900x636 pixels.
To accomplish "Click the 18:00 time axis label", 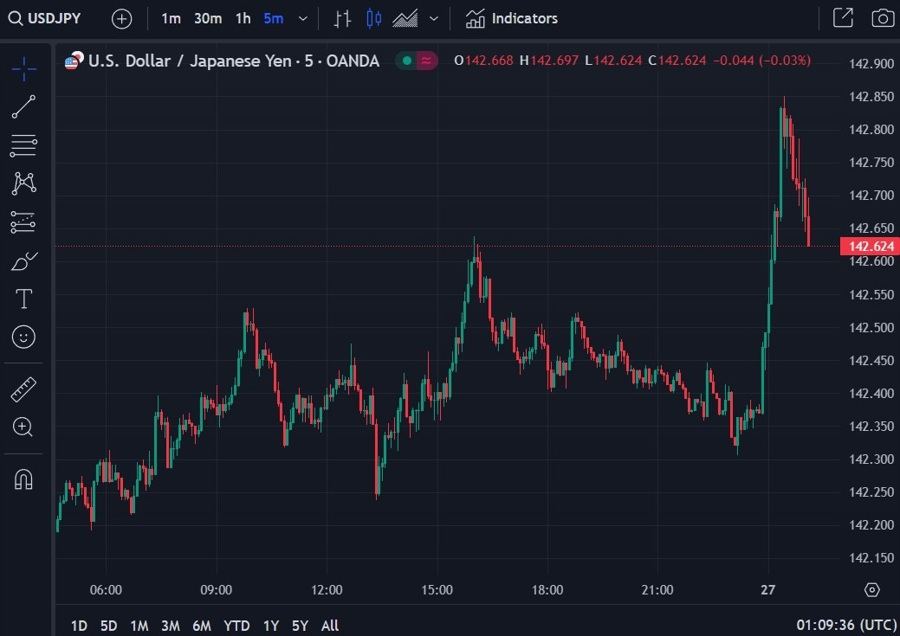I will [x=547, y=590].
